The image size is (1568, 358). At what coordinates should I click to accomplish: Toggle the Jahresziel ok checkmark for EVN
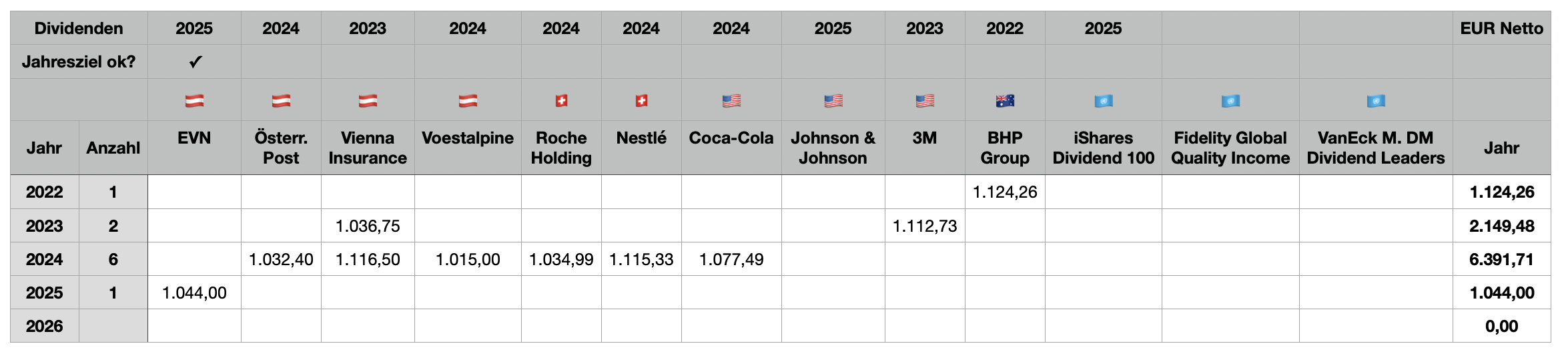[195, 62]
